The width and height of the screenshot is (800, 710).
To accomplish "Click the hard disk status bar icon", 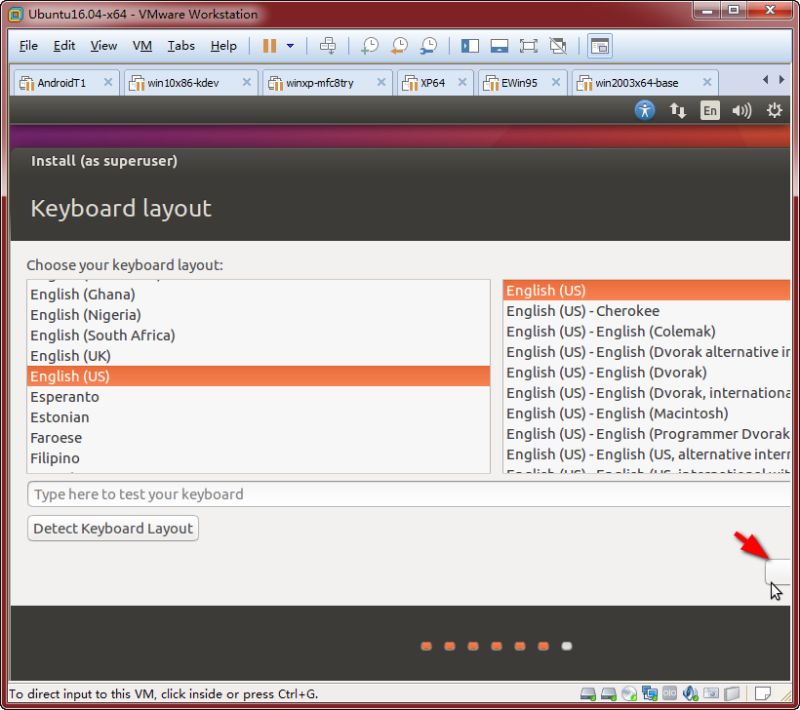I will [x=587, y=692].
